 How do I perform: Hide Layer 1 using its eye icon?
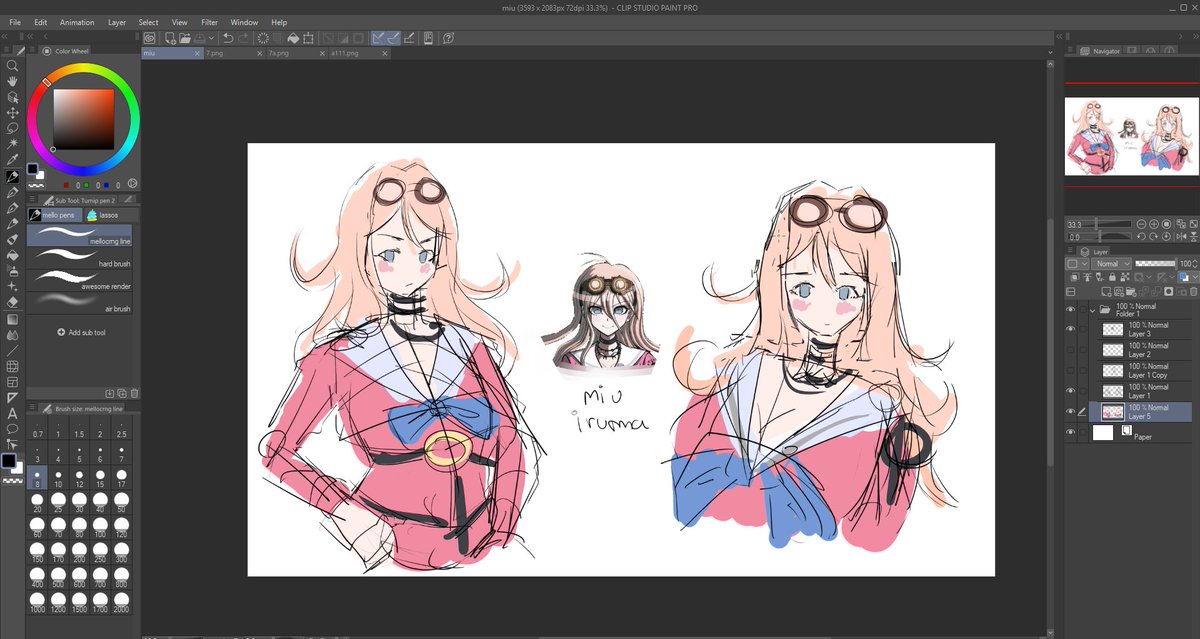[1071, 391]
